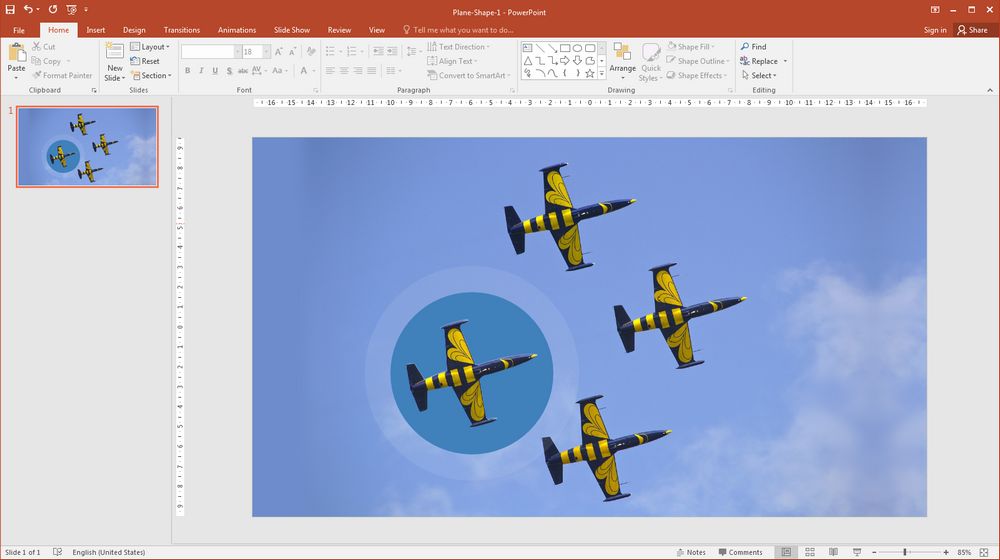The height and width of the screenshot is (560, 1000).
Task: Select the Down Arrow shape
Action: tap(577, 61)
